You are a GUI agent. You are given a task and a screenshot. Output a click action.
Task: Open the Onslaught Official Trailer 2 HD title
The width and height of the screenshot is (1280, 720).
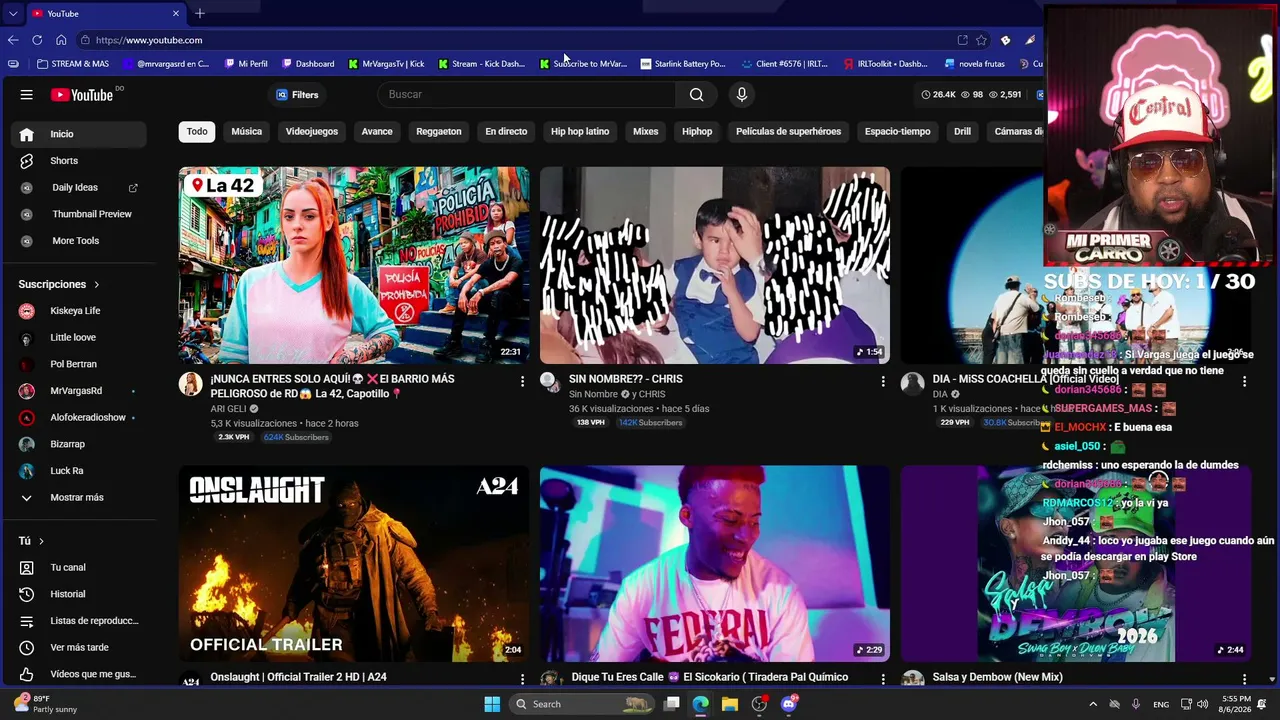point(298,677)
